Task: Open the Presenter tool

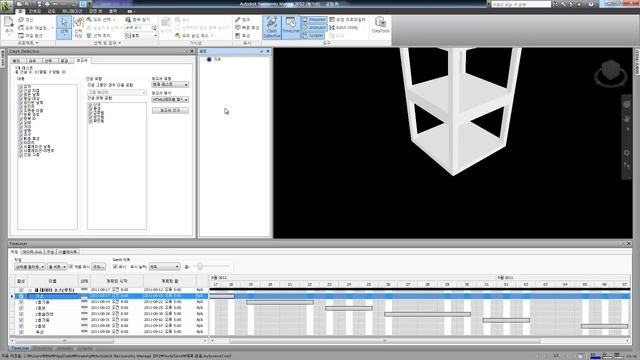Action: [314, 19]
